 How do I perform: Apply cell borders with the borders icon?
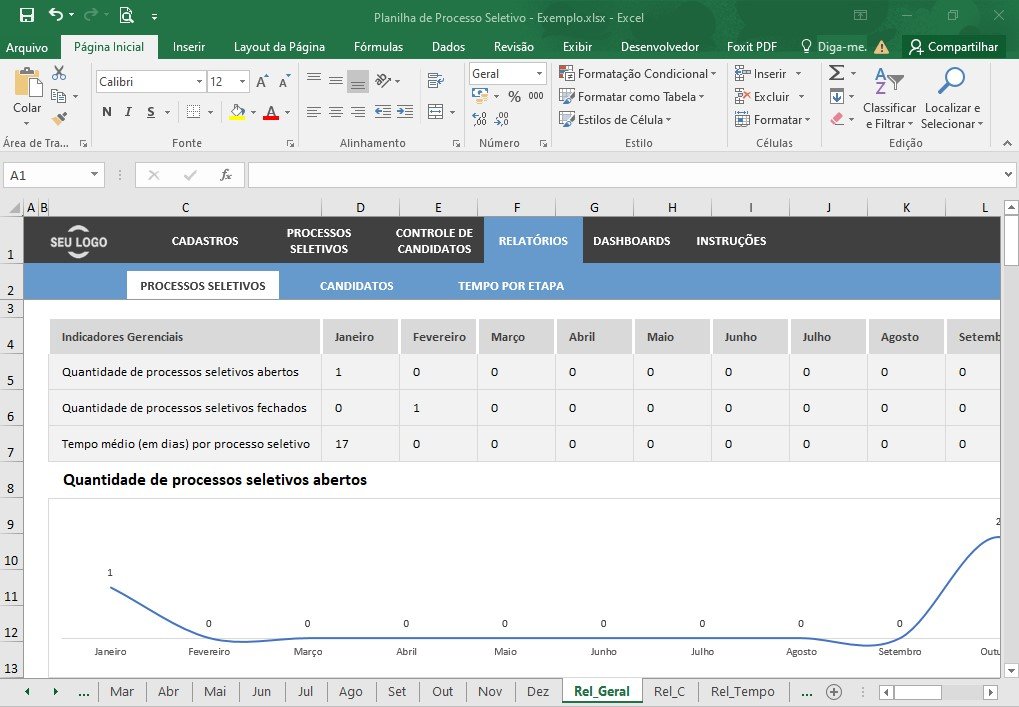[194, 112]
